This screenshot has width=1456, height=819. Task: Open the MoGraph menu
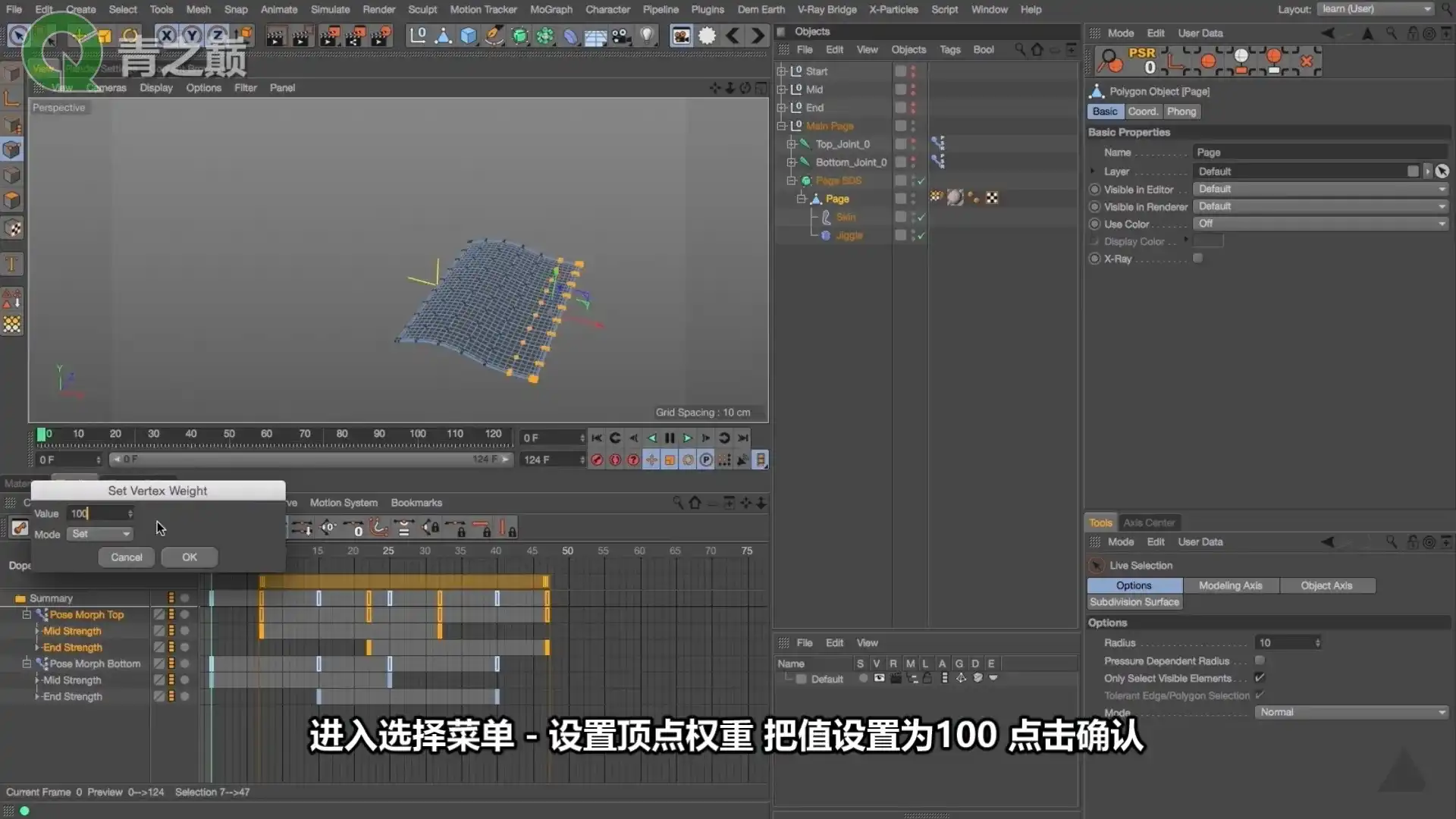point(551,9)
